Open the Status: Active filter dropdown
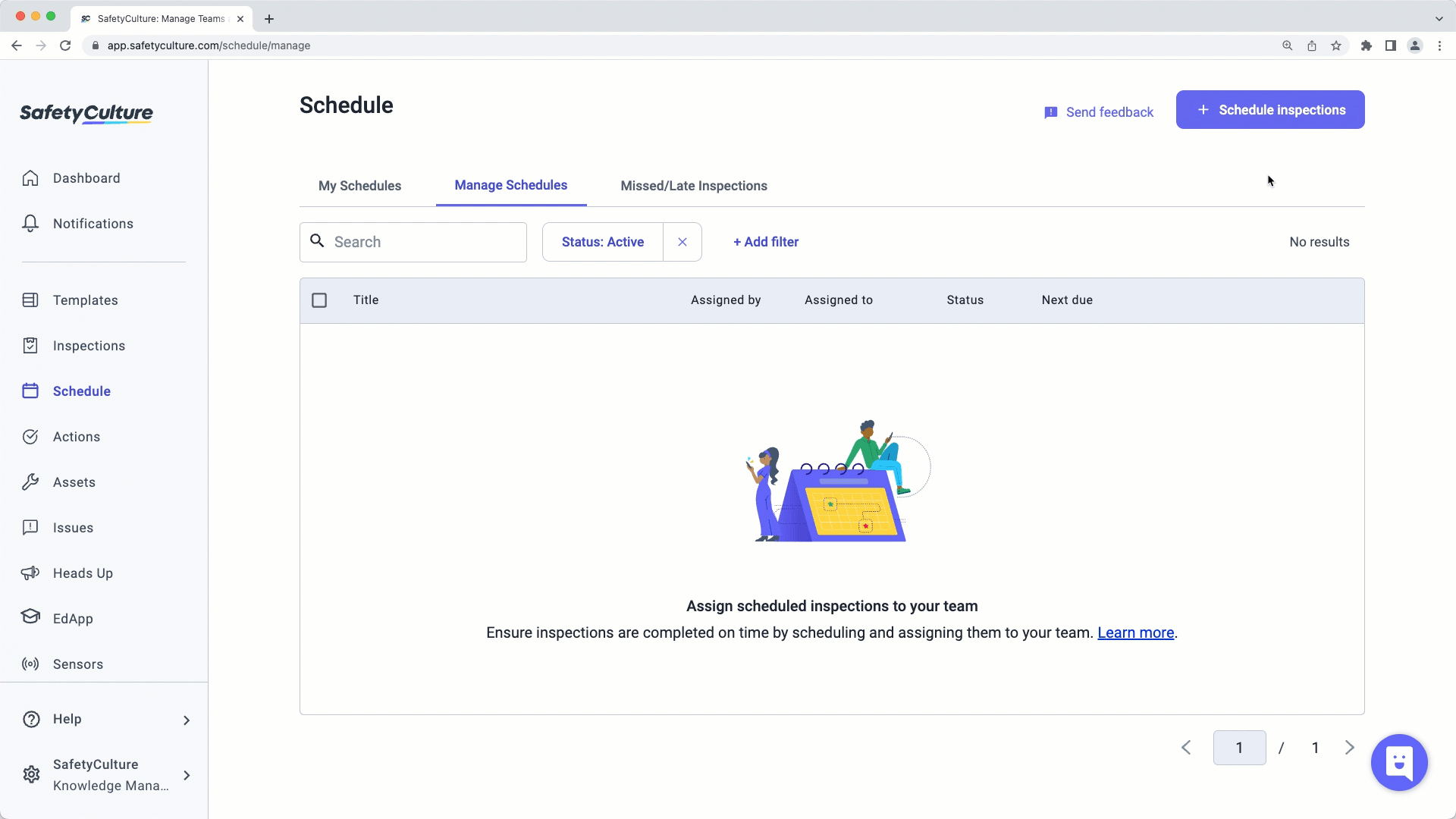Screen dimensions: 1456x819 tap(603, 242)
